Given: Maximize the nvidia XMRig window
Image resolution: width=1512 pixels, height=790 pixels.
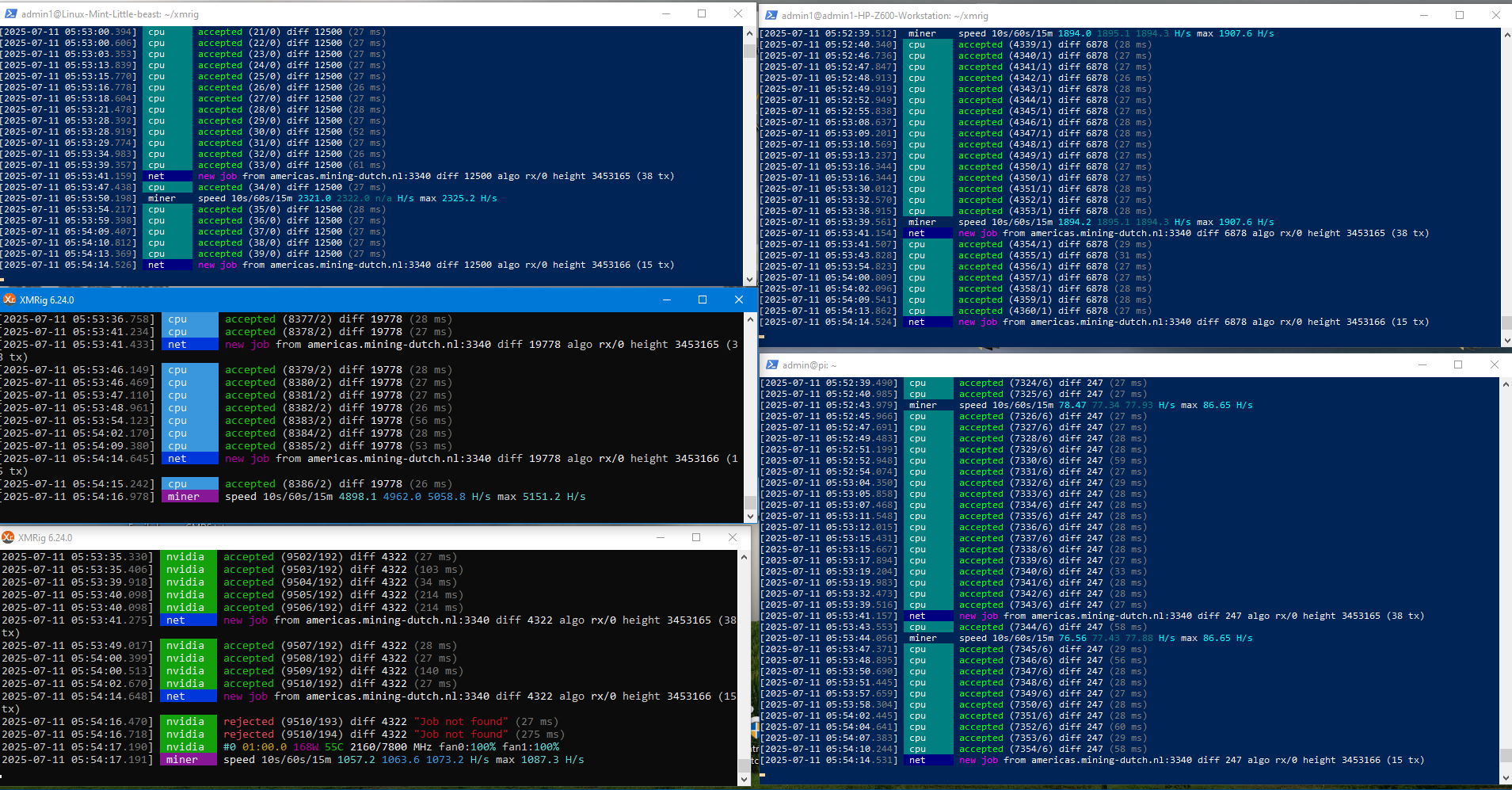Looking at the screenshot, I should tap(696, 537).
